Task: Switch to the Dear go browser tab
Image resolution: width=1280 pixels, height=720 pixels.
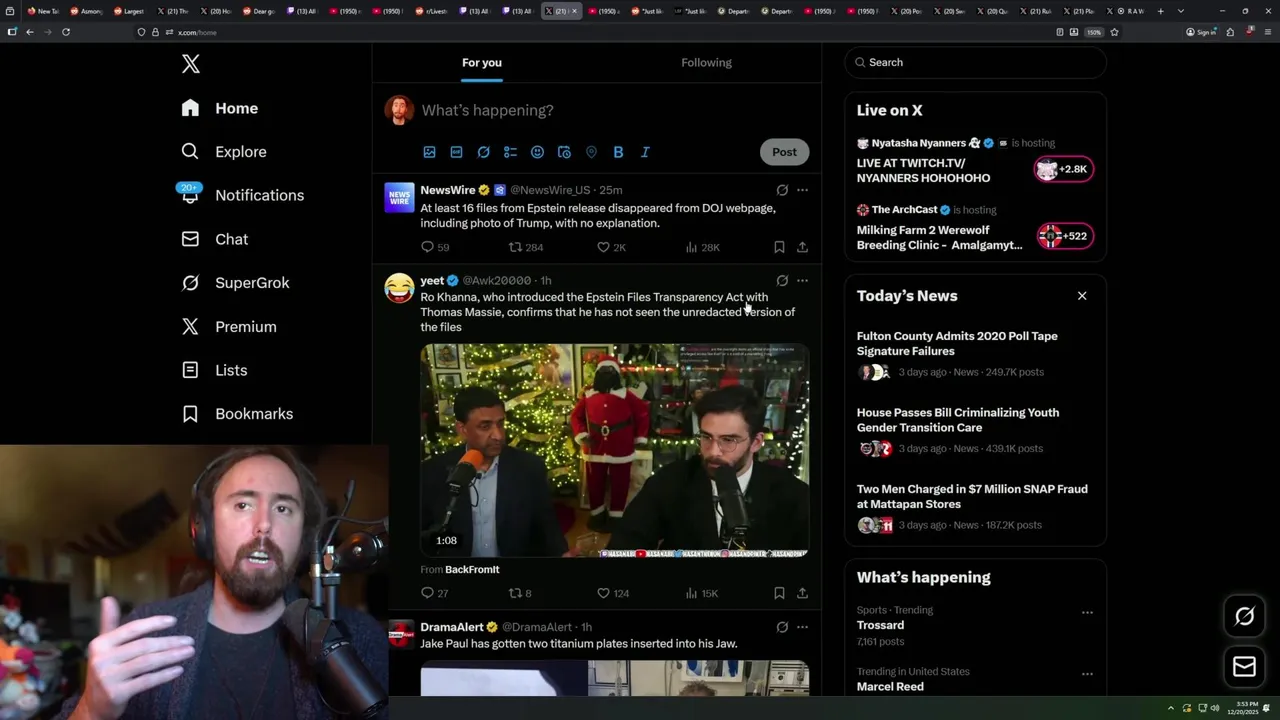Action: coord(259,11)
